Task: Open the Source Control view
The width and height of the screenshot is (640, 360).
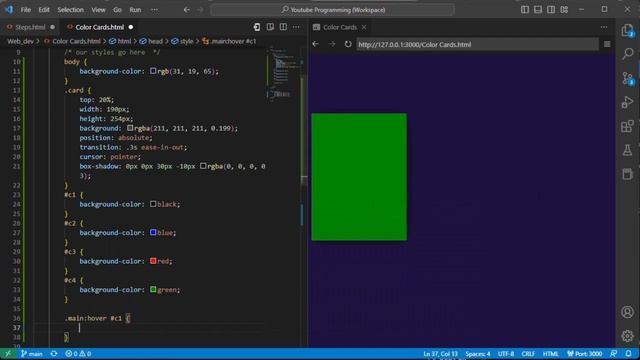Action: [627, 78]
